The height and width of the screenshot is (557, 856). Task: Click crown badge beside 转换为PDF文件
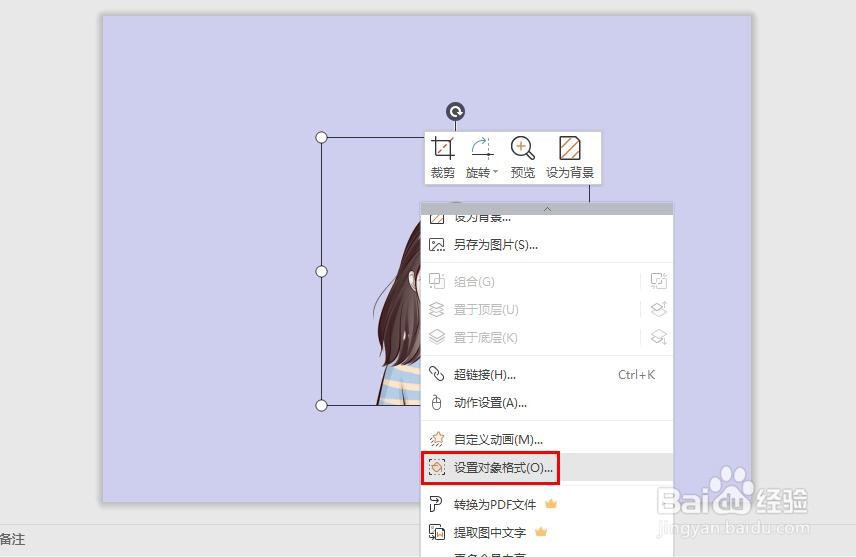pos(551,503)
